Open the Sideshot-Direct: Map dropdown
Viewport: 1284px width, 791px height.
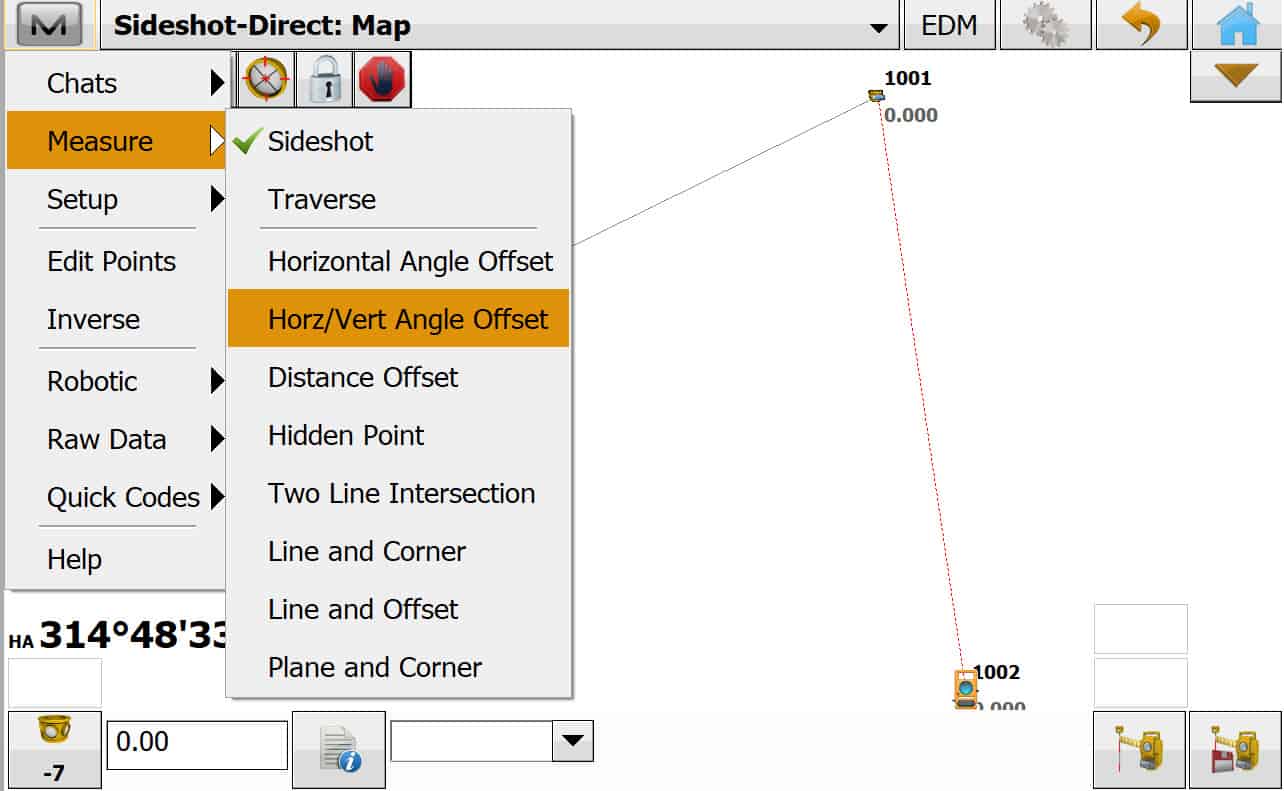pos(499,25)
